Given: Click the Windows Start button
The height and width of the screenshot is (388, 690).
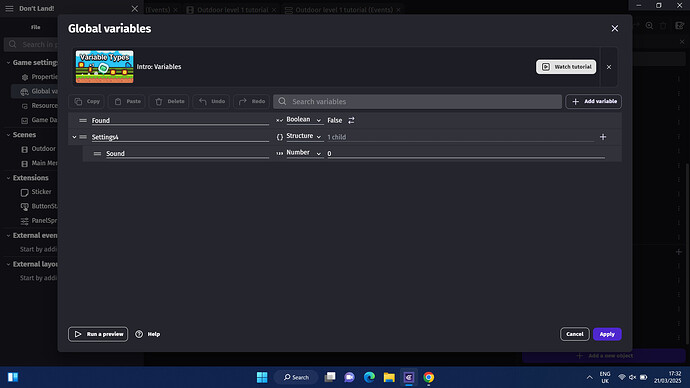Looking at the screenshot, I should pyautogui.click(x=262, y=377).
